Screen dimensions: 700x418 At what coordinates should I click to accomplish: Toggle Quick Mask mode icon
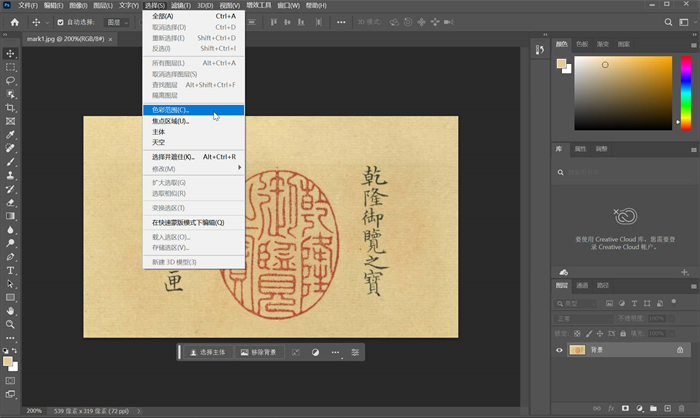pyautogui.click(x=11, y=380)
